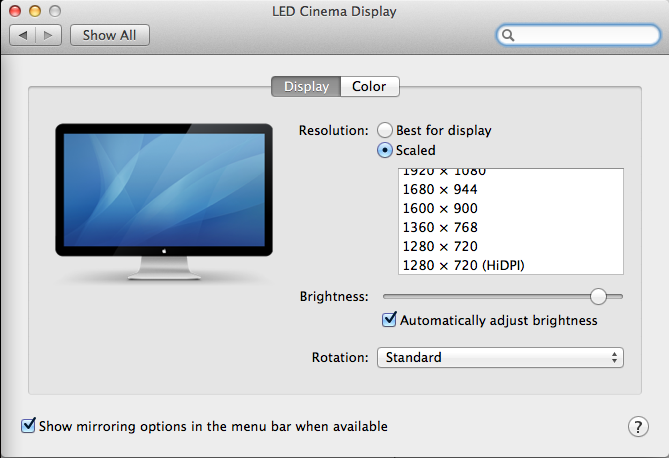Open help with the question mark button
669x458 pixels.
[638, 426]
